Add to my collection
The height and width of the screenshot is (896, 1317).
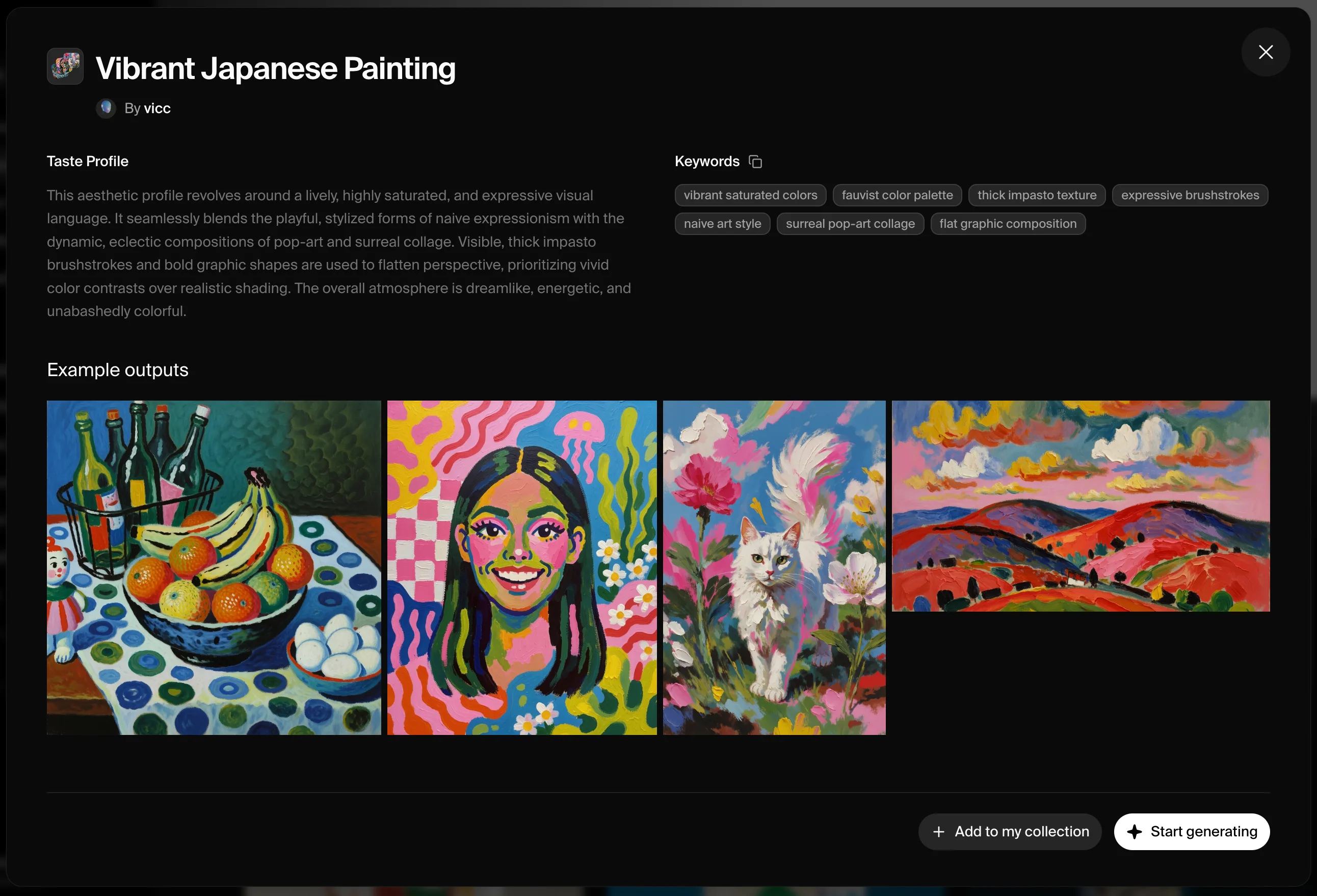[x=1009, y=831]
